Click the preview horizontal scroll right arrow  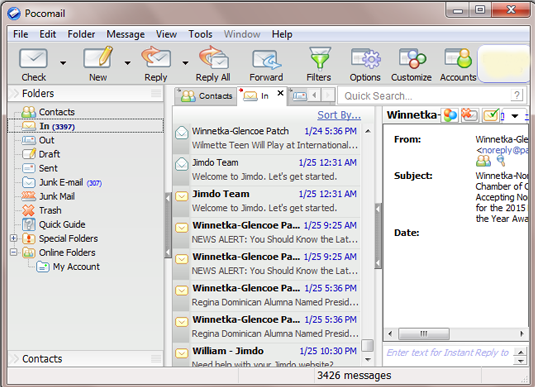click(x=522, y=334)
